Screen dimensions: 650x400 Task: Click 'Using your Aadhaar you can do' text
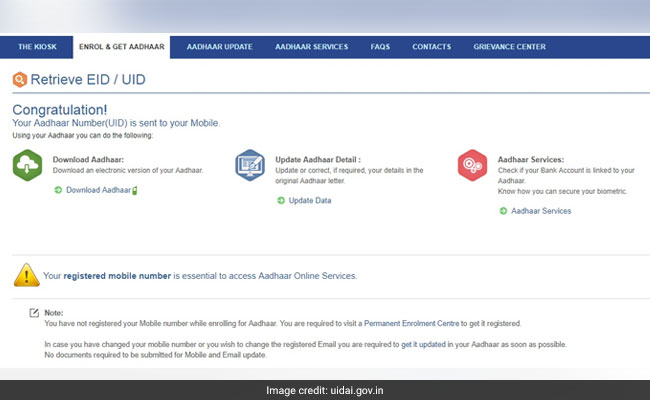tap(82, 136)
